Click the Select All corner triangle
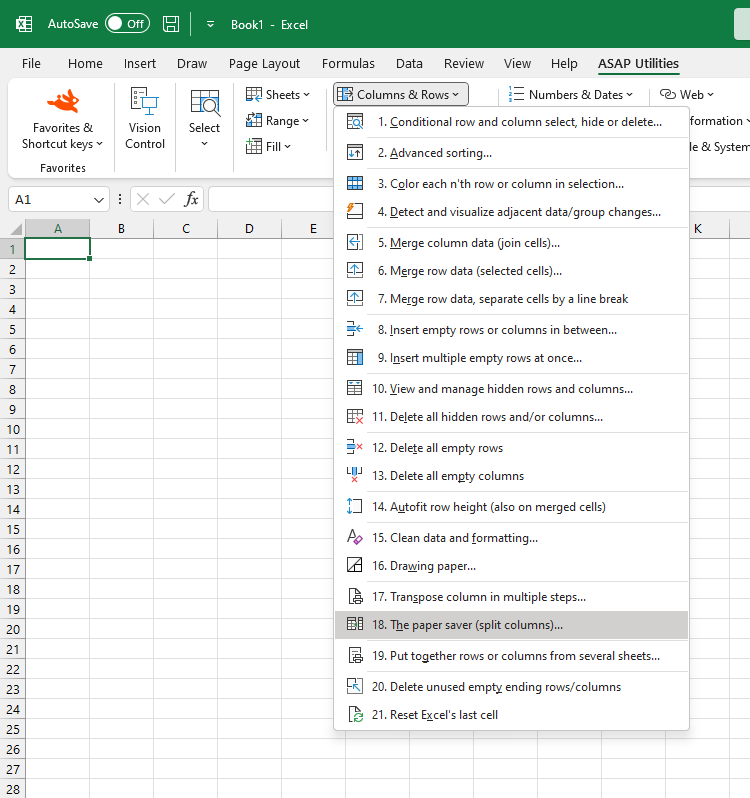Image resolution: width=750 pixels, height=798 pixels. tap(16, 229)
